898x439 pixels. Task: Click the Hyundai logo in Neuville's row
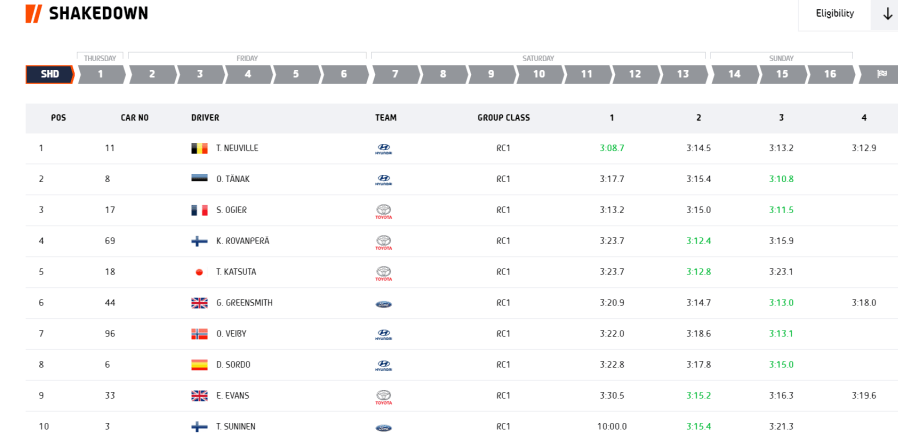coord(383,149)
